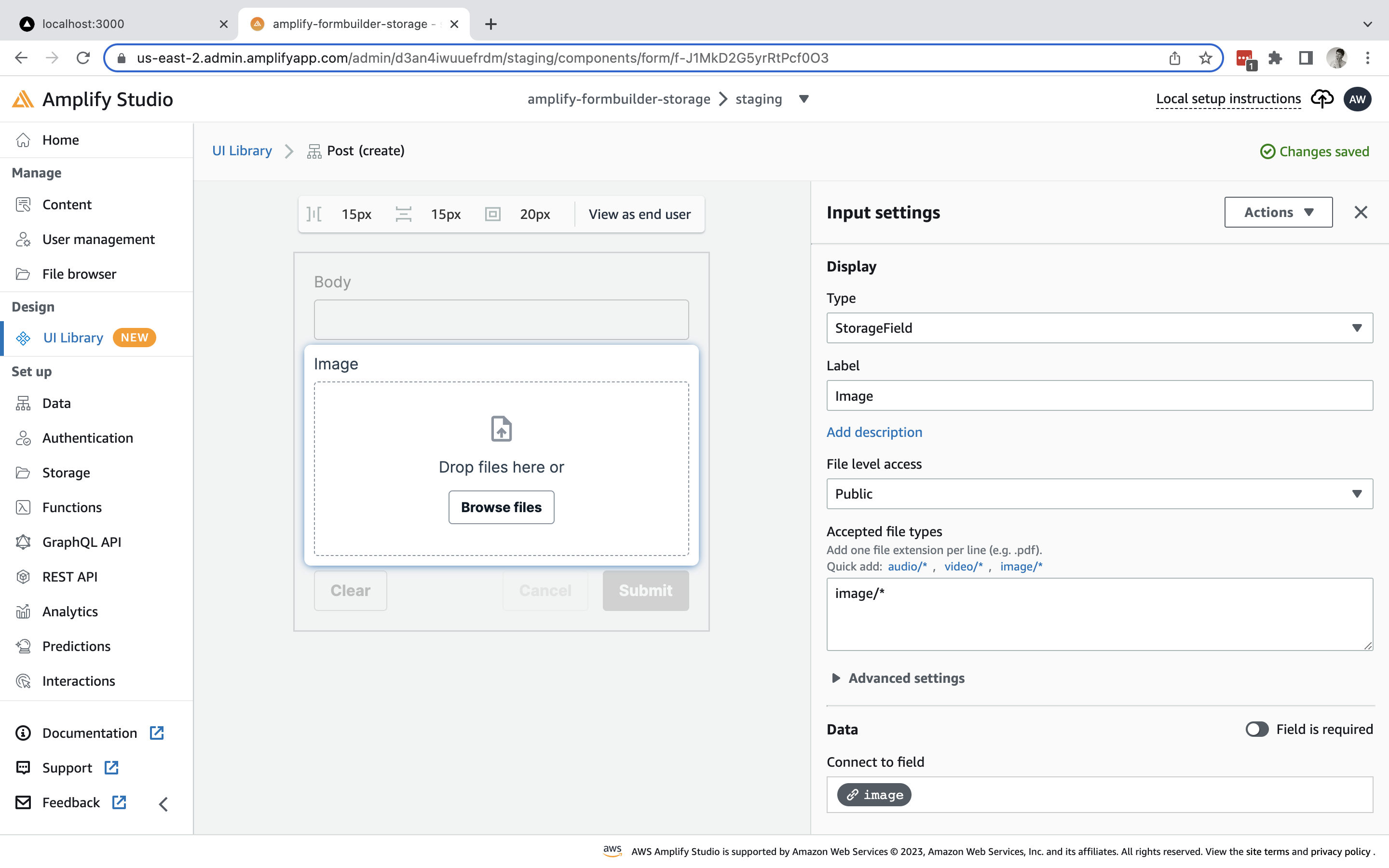This screenshot has width=1389, height=868.
Task: Click the Add description link
Action: point(873,432)
